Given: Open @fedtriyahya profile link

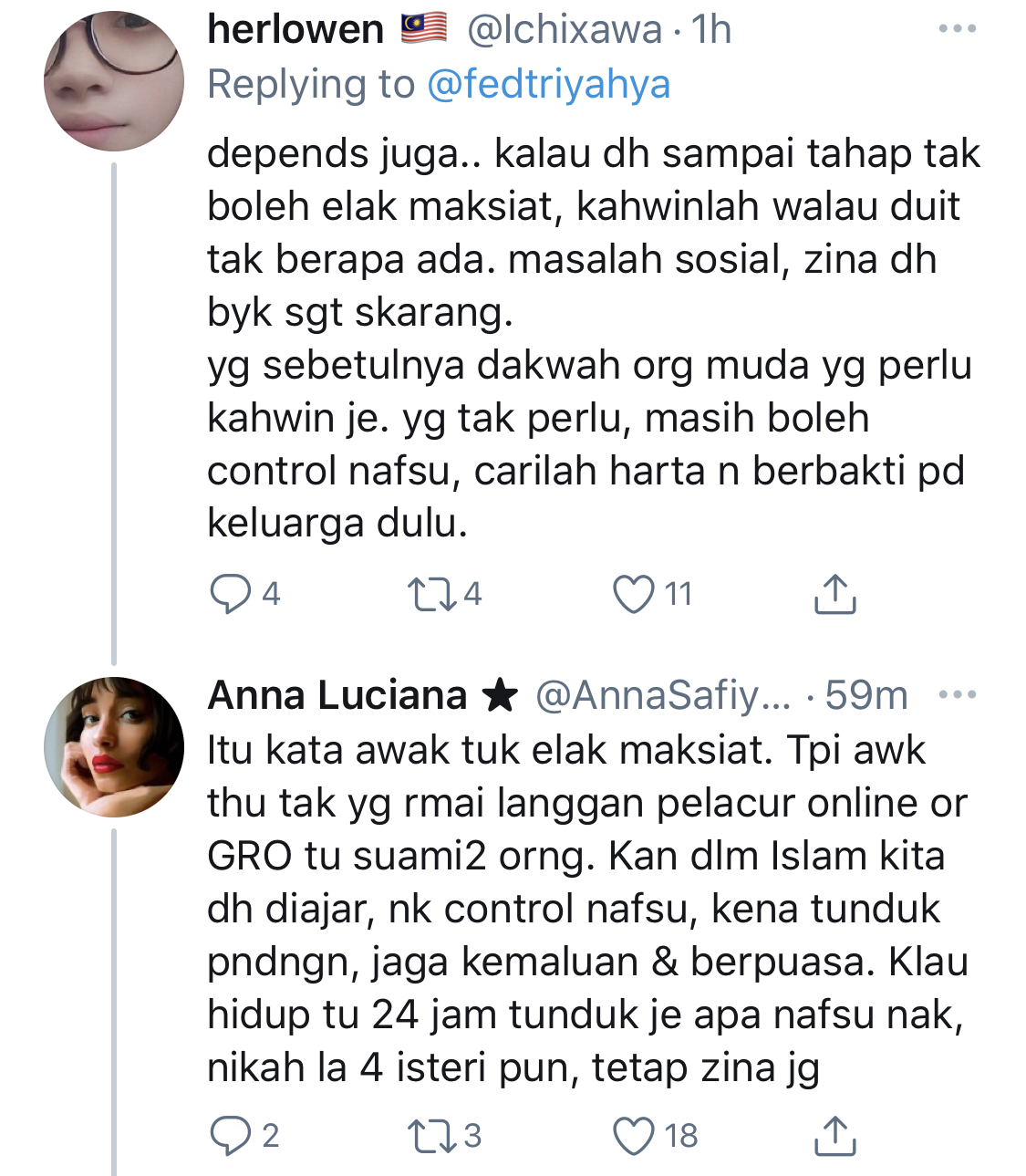Looking at the screenshot, I should pyautogui.click(x=548, y=85).
